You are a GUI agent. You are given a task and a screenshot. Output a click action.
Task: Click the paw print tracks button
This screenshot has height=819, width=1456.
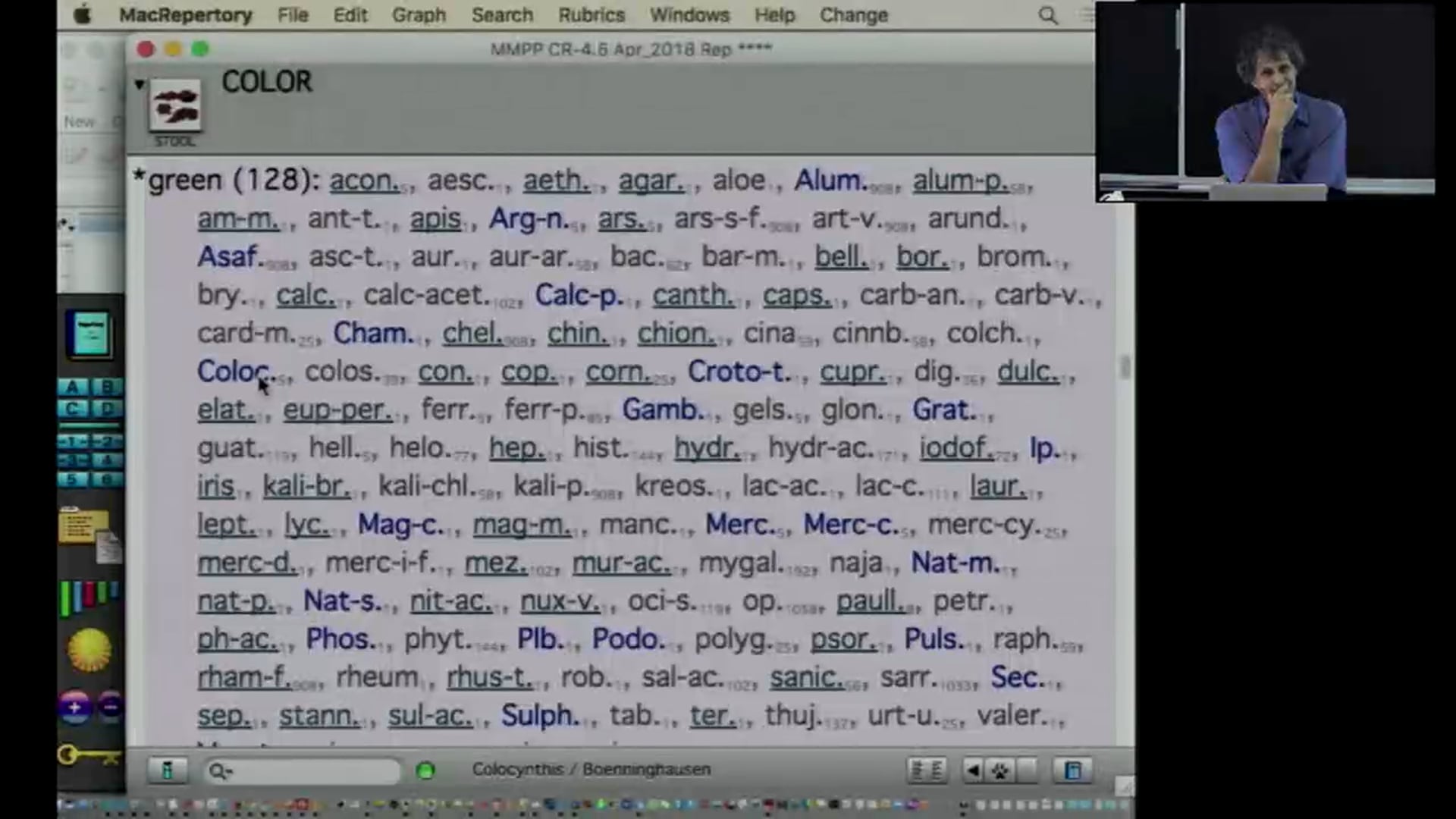pyautogui.click(x=1000, y=771)
